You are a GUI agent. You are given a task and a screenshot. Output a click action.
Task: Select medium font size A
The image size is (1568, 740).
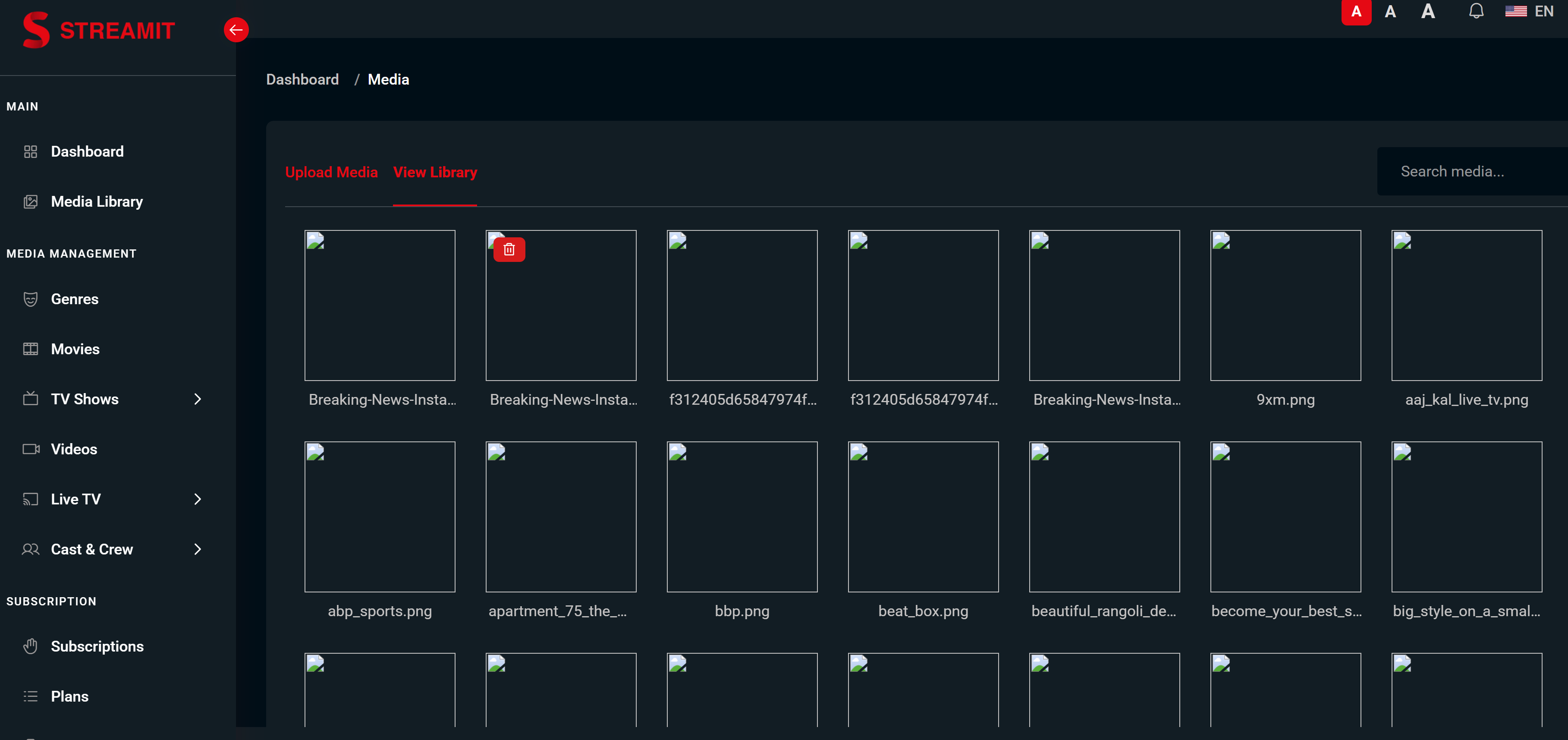(1390, 12)
